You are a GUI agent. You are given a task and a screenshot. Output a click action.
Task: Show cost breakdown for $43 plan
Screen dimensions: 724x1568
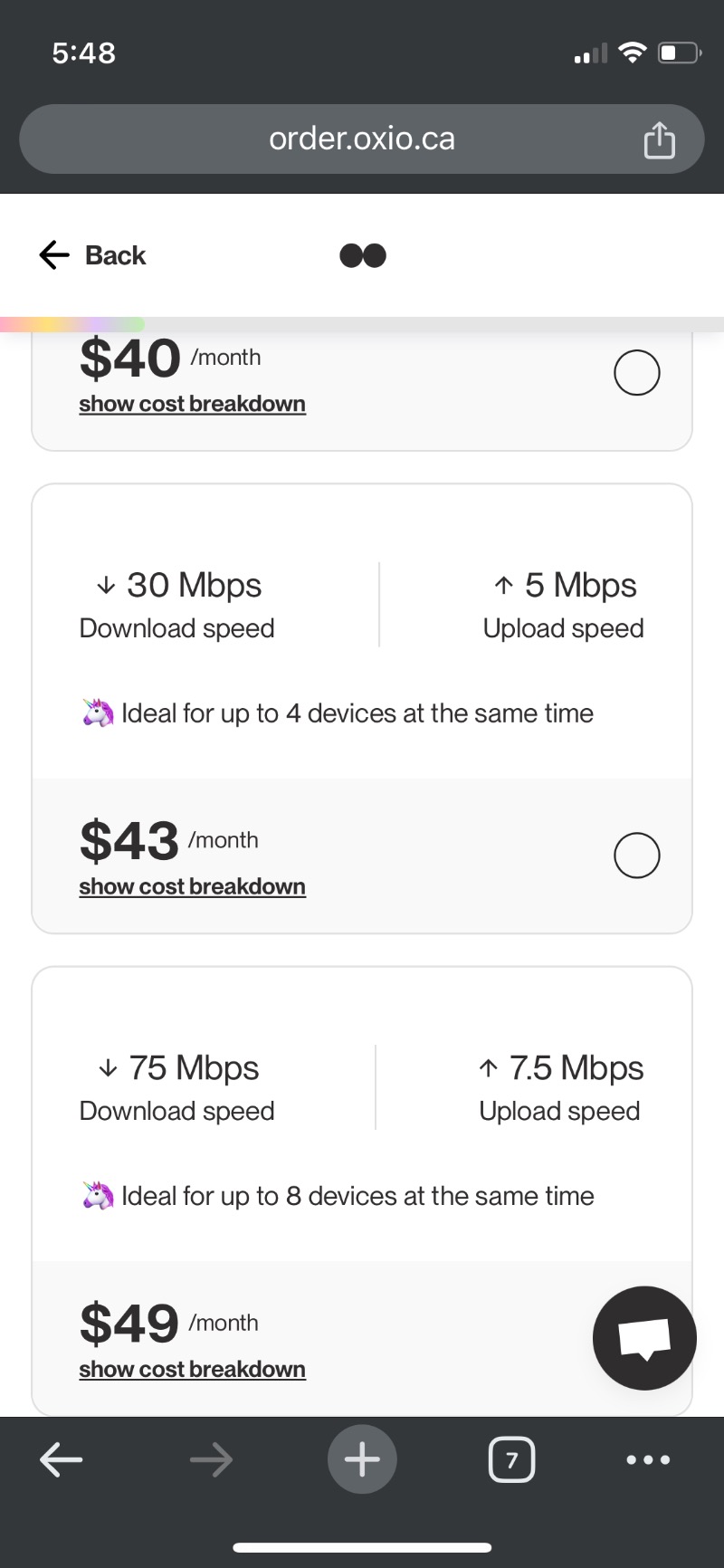click(192, 886)
